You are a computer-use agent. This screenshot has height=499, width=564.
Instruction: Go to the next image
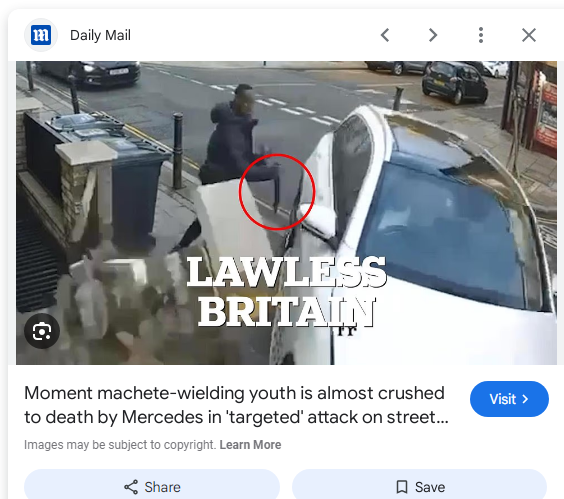click(433, 35)
